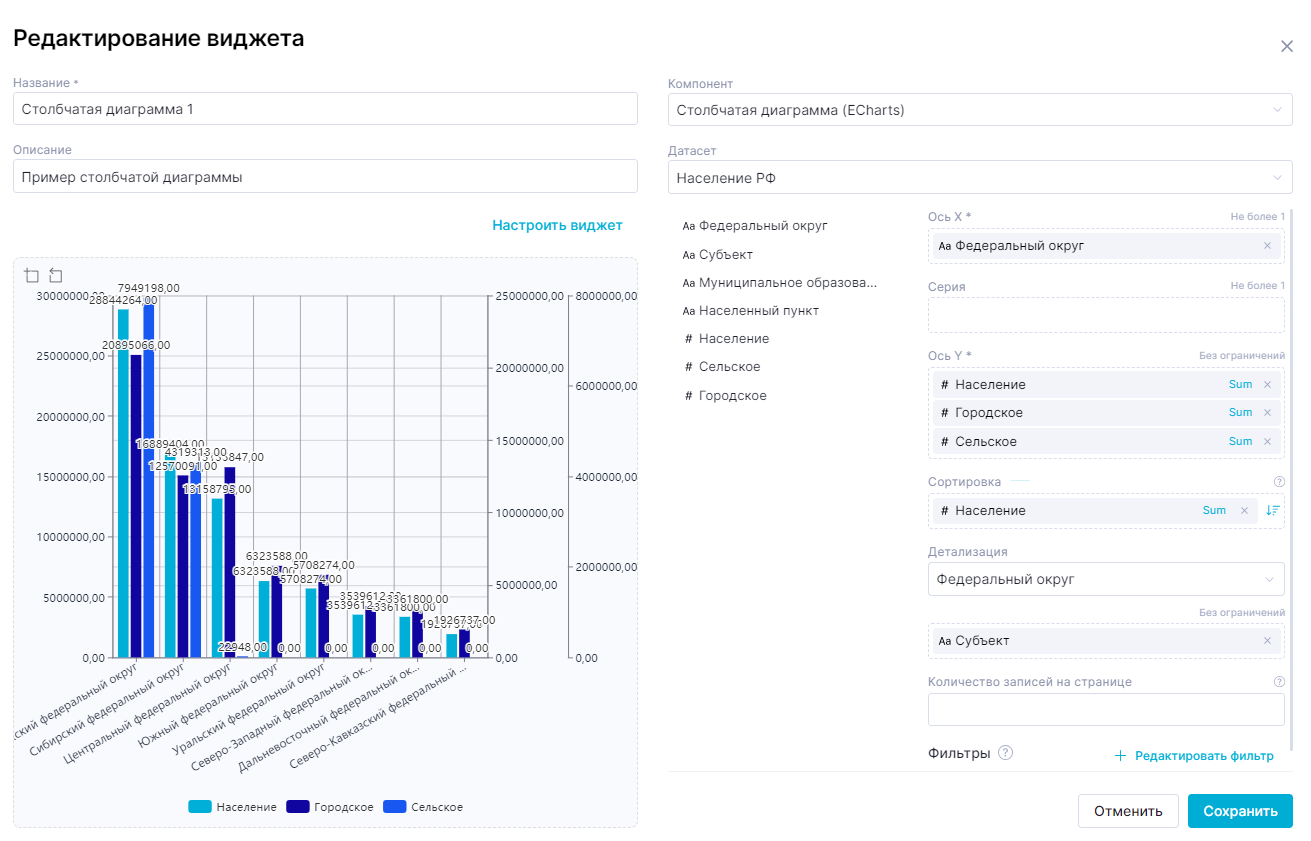The height and width of the screenshot is (841, 1311).
Task: Toggle Население series in the chart legend
Action: point(232,807)
